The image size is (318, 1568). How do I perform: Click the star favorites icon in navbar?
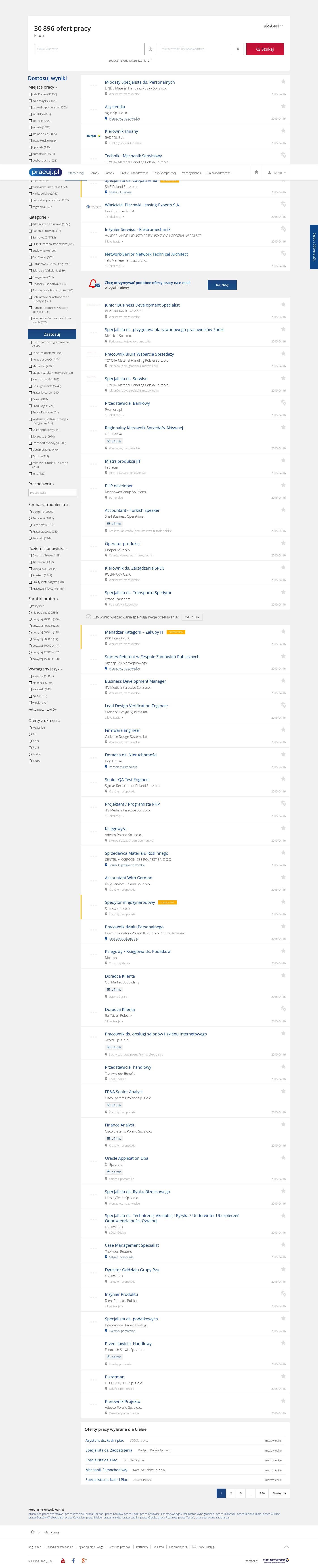click(x=256, y=172)
